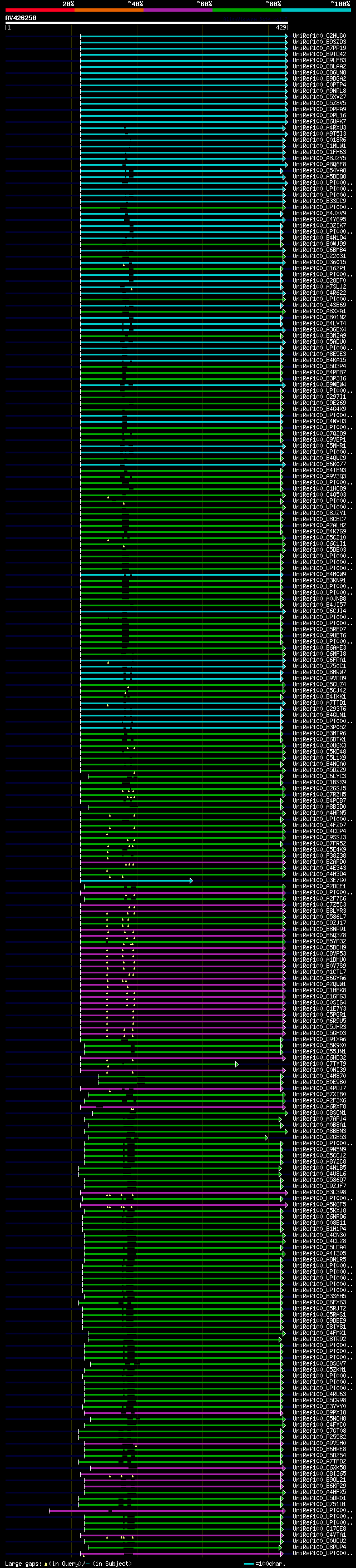Select the UniRef100_Q4E343 hit label

319,868
